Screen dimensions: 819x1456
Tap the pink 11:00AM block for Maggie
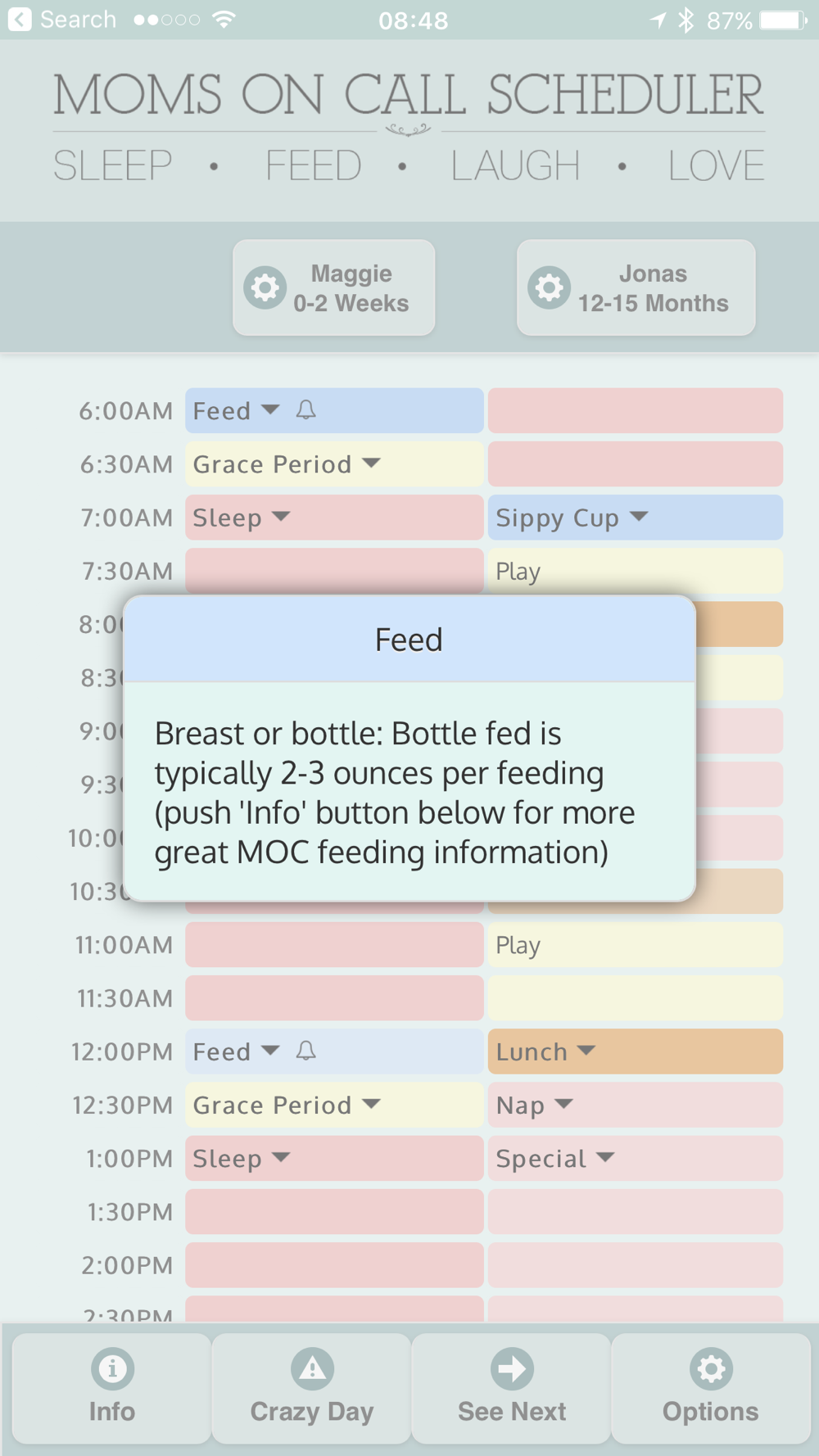click(334, 944)
